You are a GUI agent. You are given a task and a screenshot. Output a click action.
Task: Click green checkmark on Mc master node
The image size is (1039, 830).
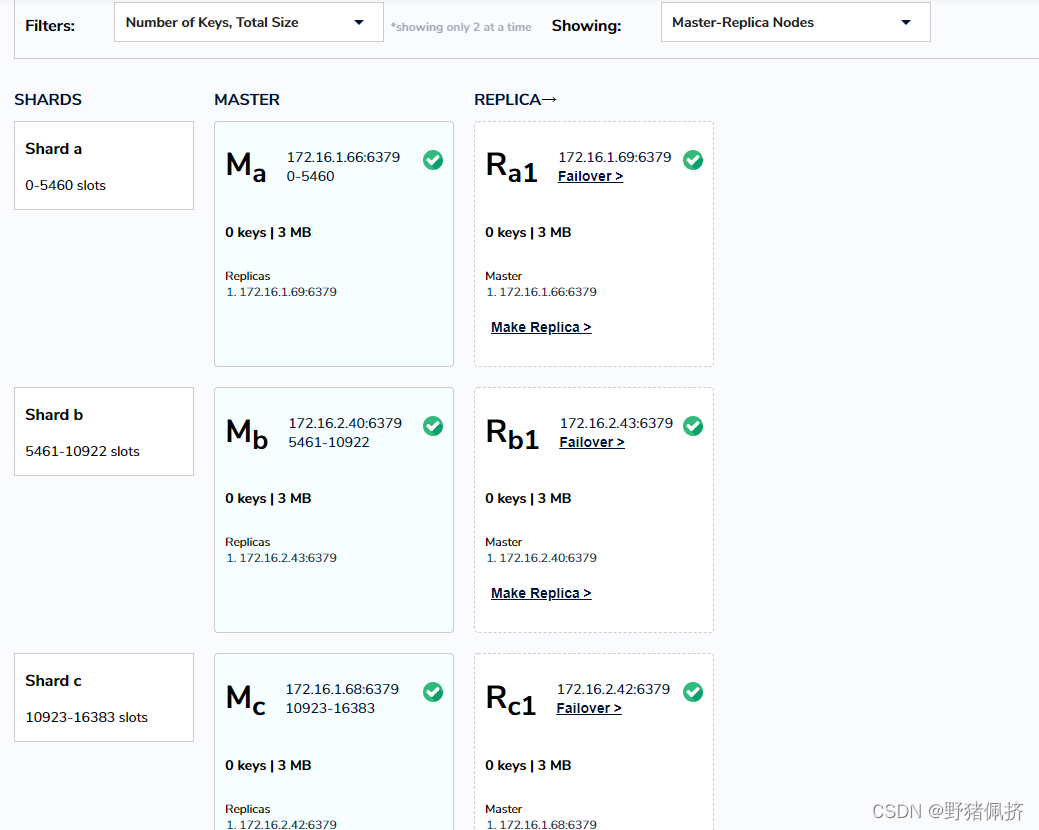tap(433, 692)
